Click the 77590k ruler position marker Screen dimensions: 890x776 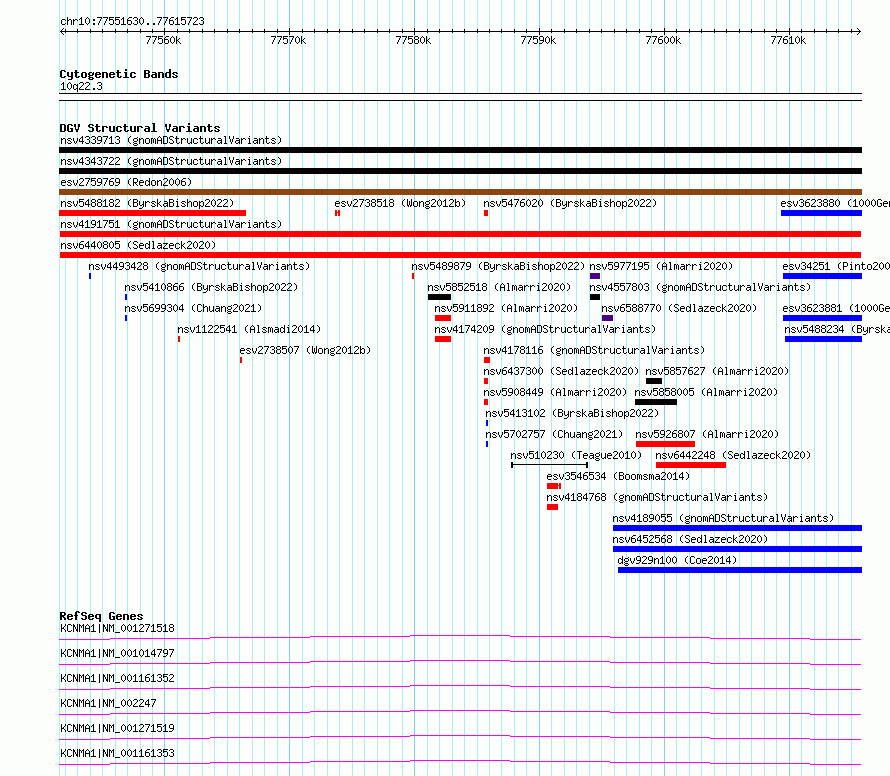pos(538,40)
